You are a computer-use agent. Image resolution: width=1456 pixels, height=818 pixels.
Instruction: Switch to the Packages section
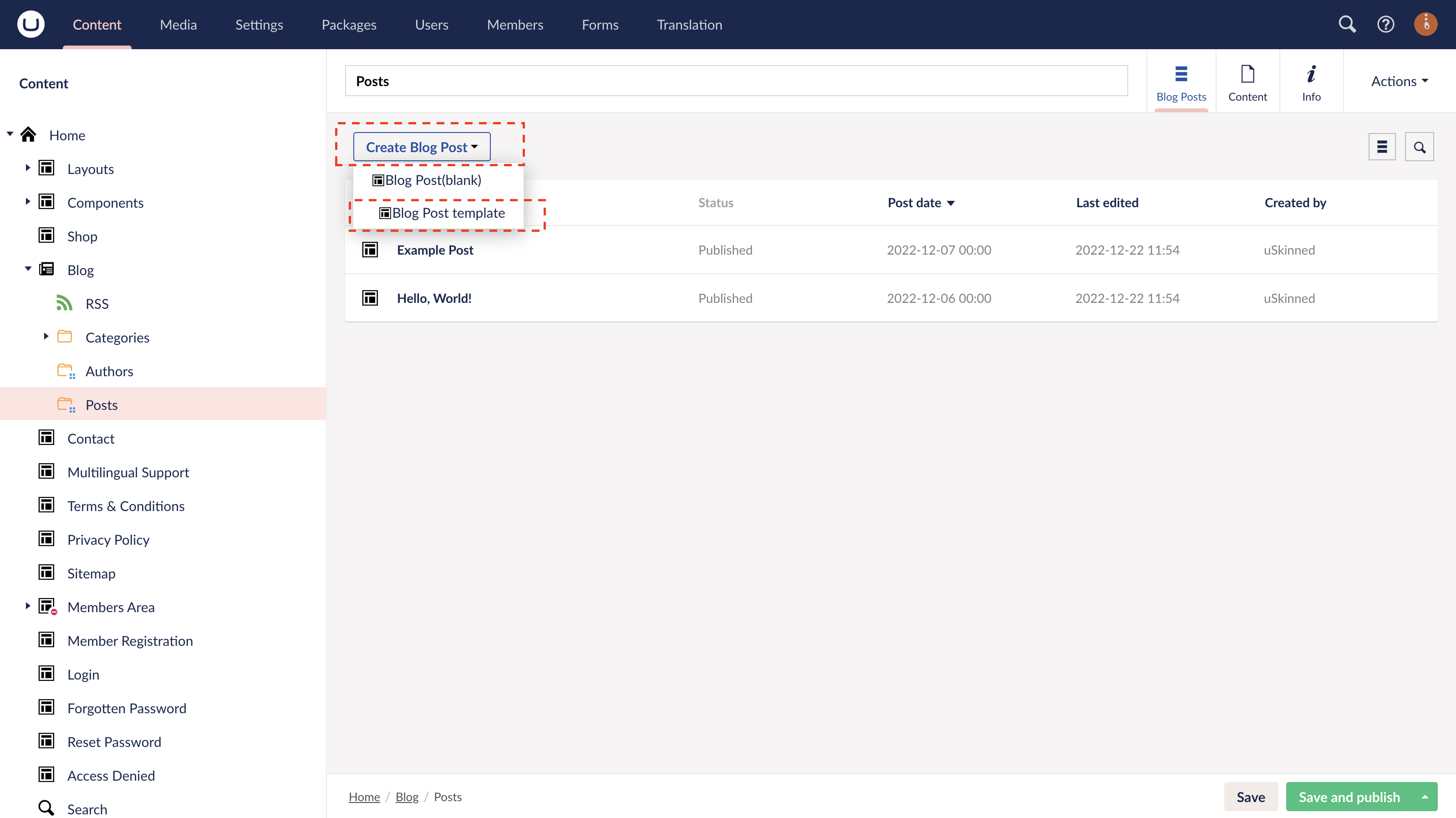pyautogui.click(x=349, y=24)
